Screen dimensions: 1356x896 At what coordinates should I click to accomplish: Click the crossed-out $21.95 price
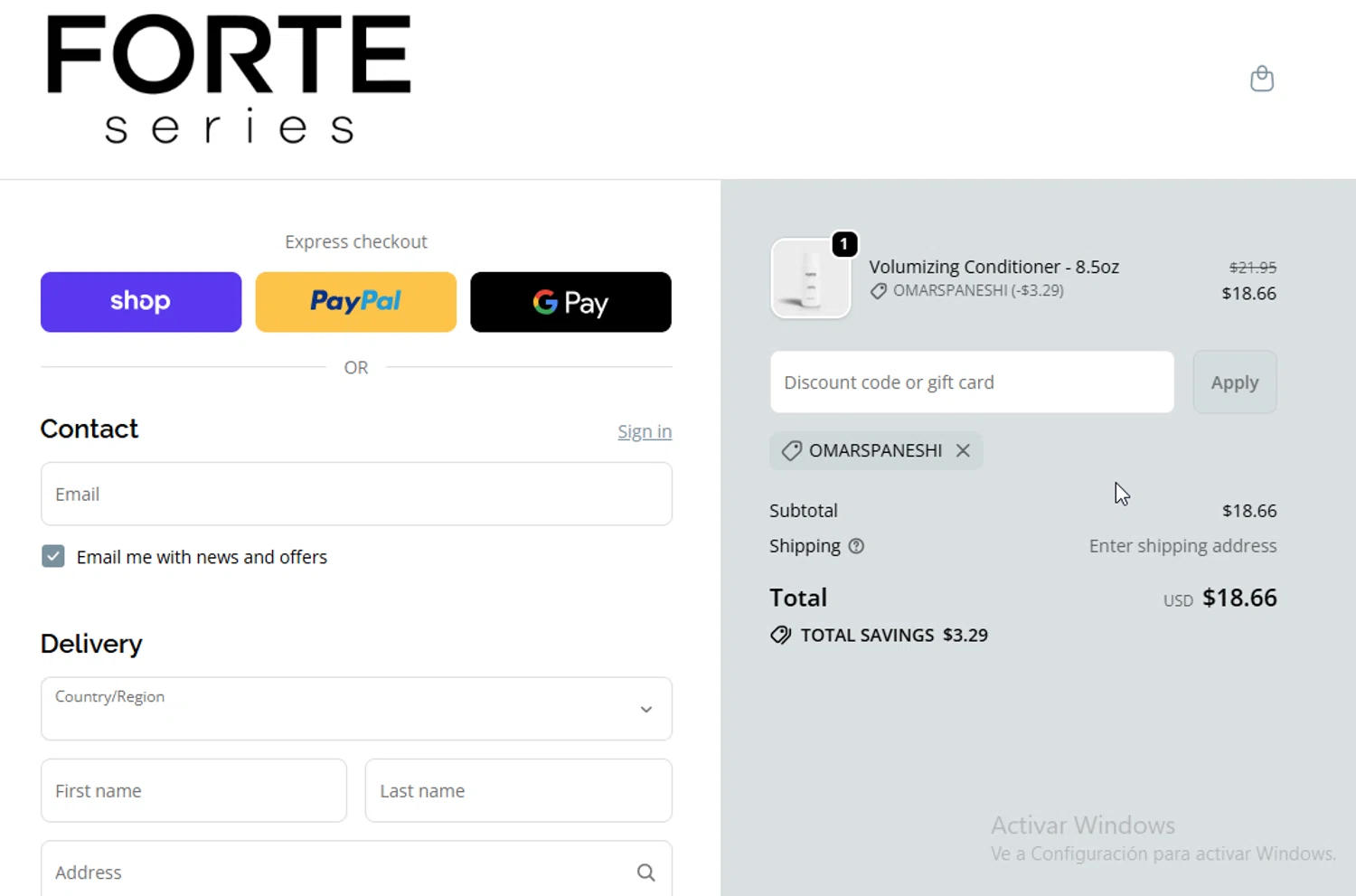(1253, 268)
